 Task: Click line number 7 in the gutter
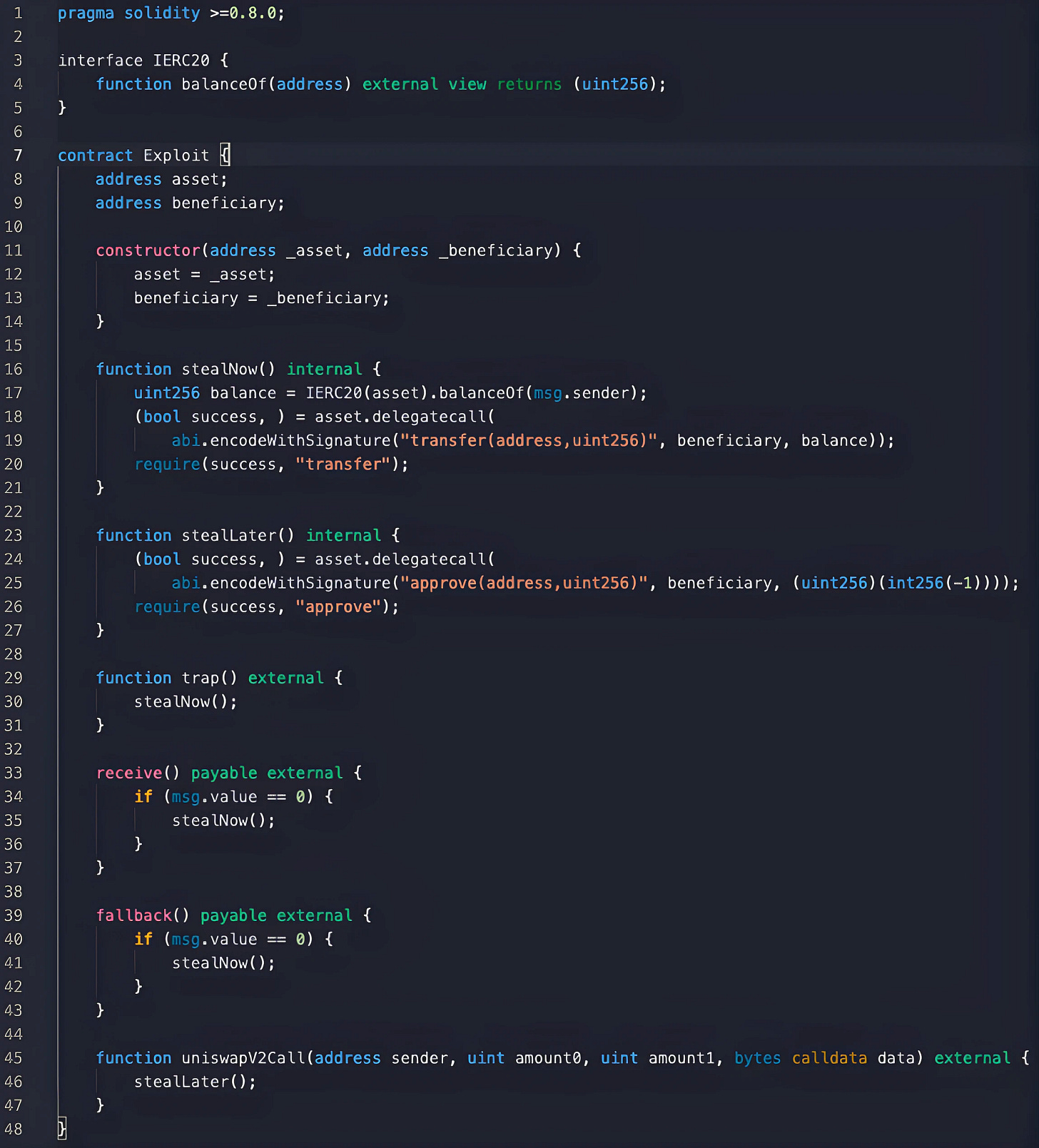[18, 156]
